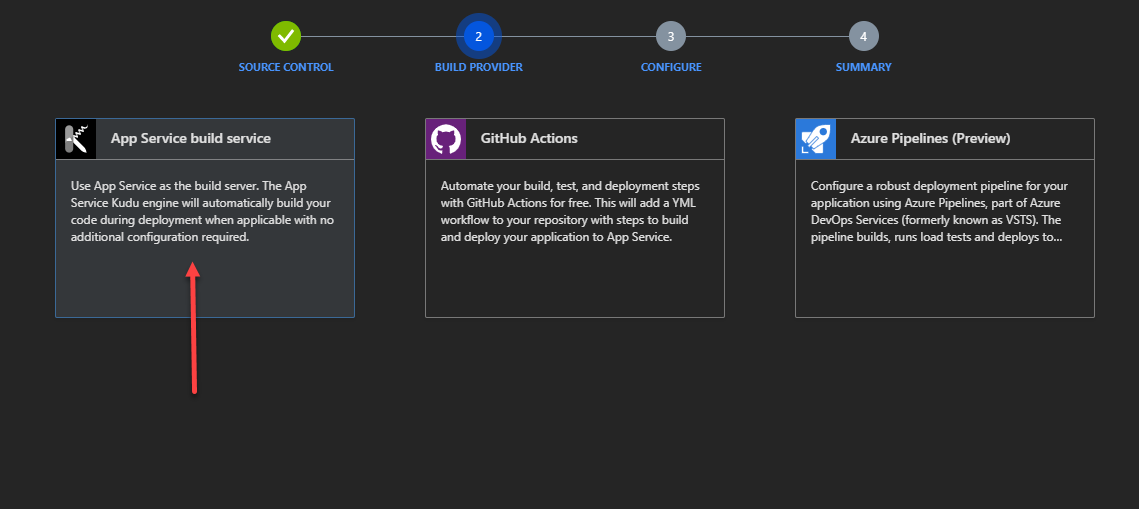Jump to step 4 circle
Image resolution: width=1139 pixels, height=509 pixels.
(x=863, y=37)
